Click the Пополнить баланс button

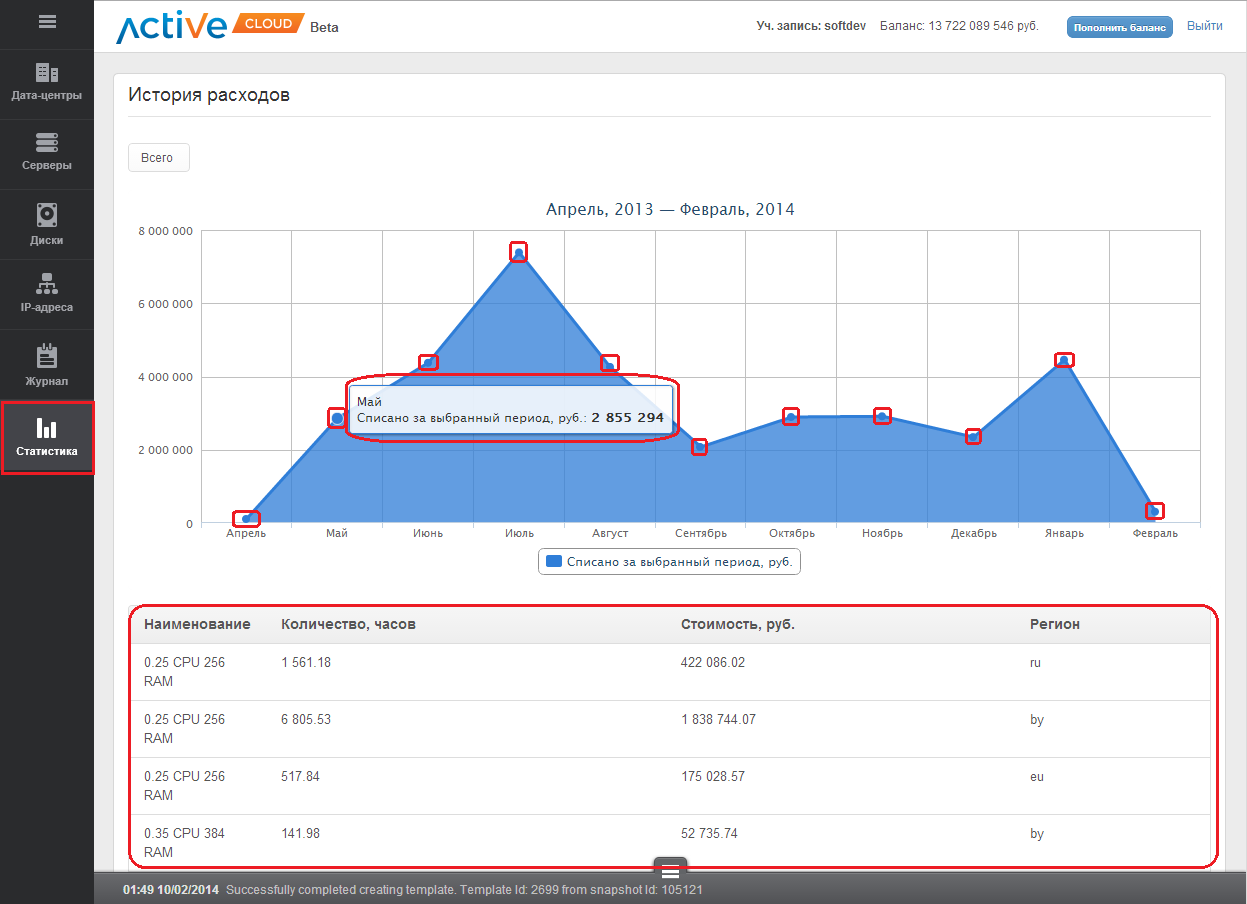(1119, 27)
